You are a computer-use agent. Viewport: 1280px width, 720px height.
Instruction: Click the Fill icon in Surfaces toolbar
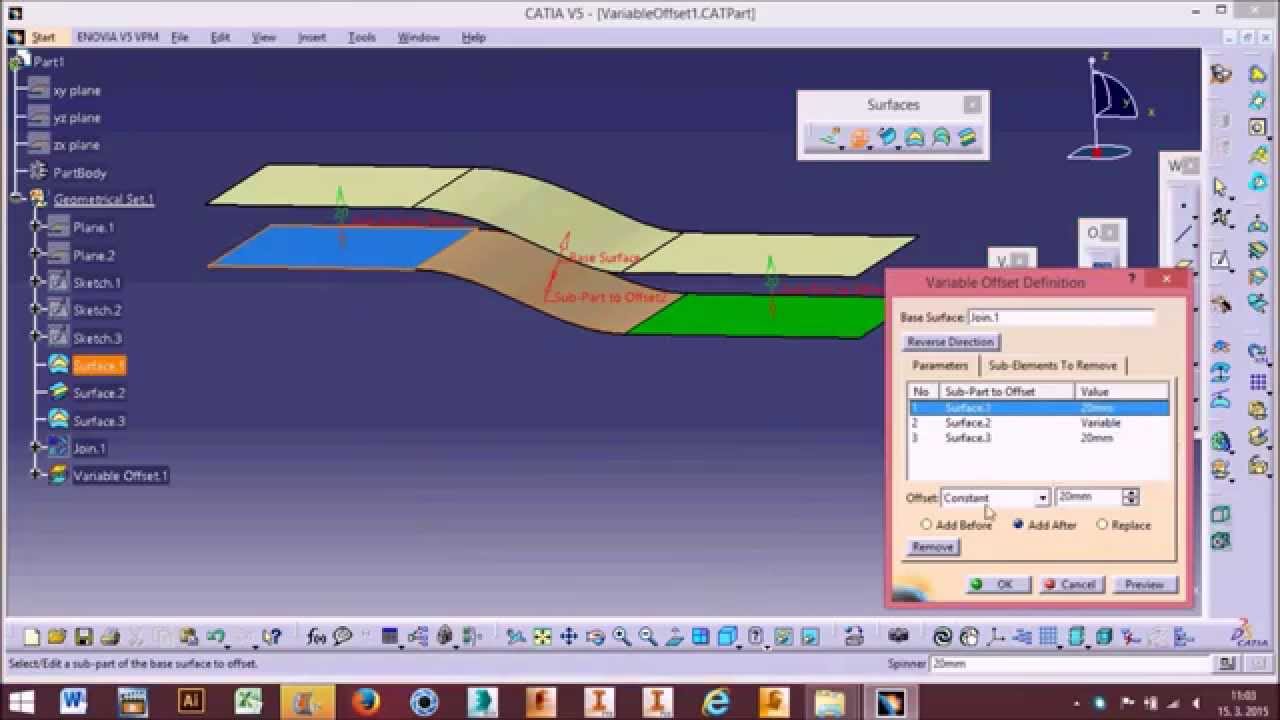(x=914, y=137)
